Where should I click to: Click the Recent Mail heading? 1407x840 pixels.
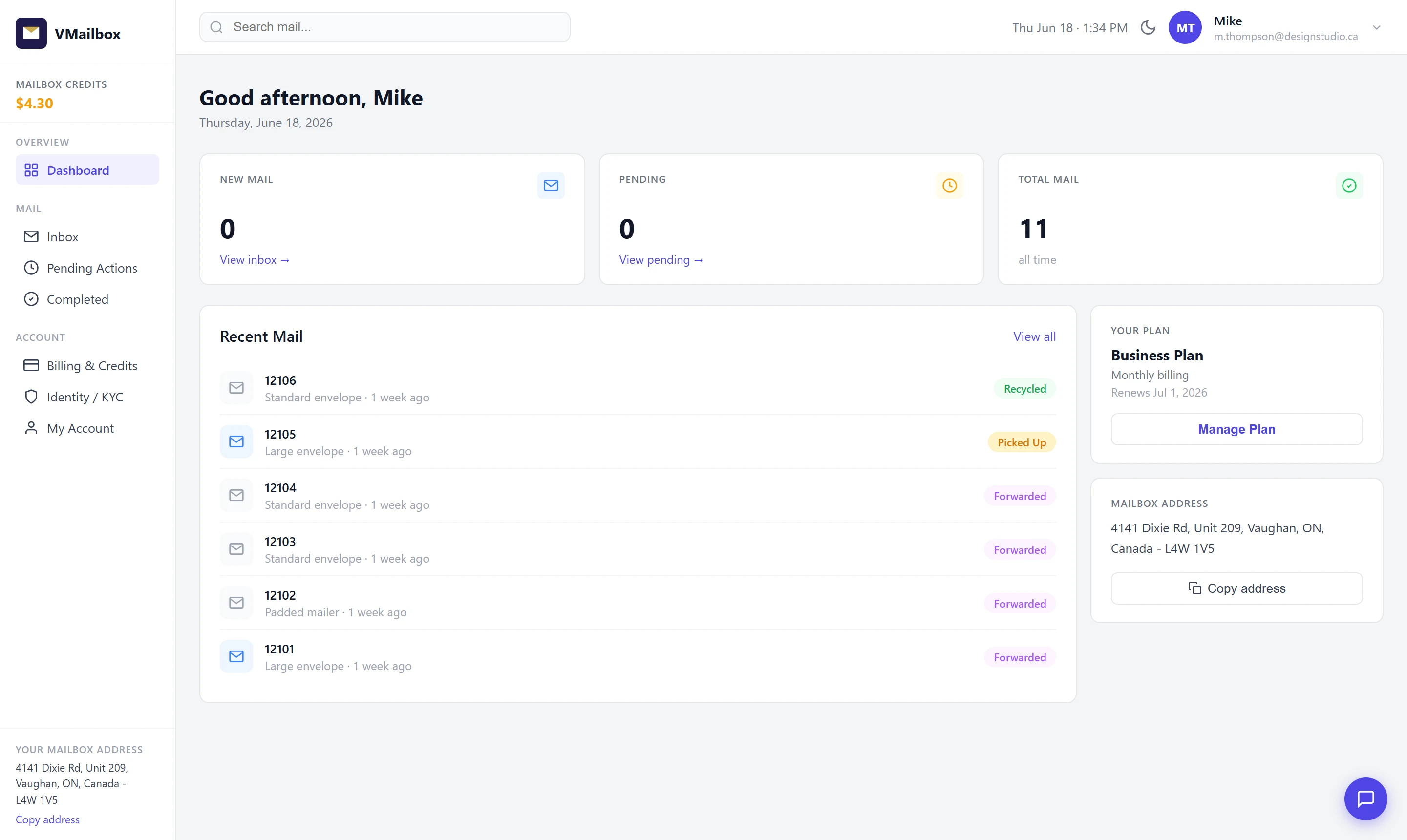click(261, 337)
